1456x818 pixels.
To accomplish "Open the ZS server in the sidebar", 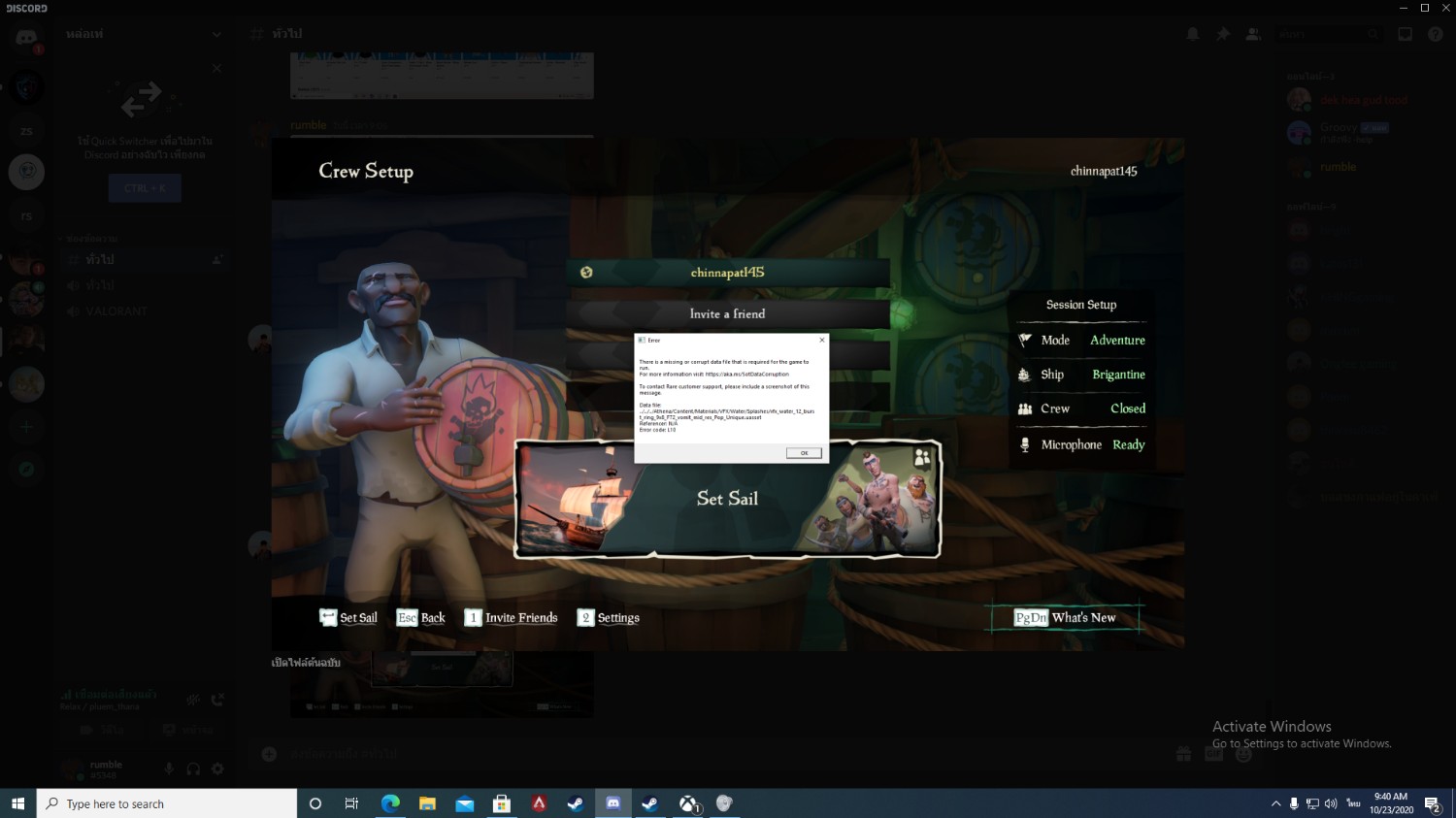I will [x=26, y=130].
